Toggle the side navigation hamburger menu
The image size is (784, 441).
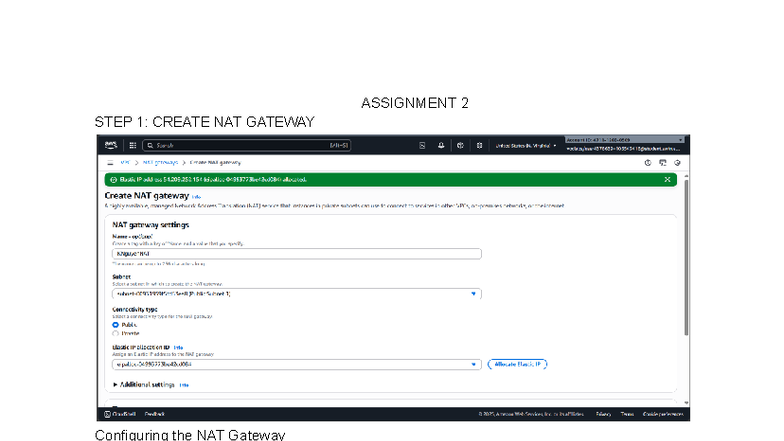pyautogui.click(x=110, y=162)
